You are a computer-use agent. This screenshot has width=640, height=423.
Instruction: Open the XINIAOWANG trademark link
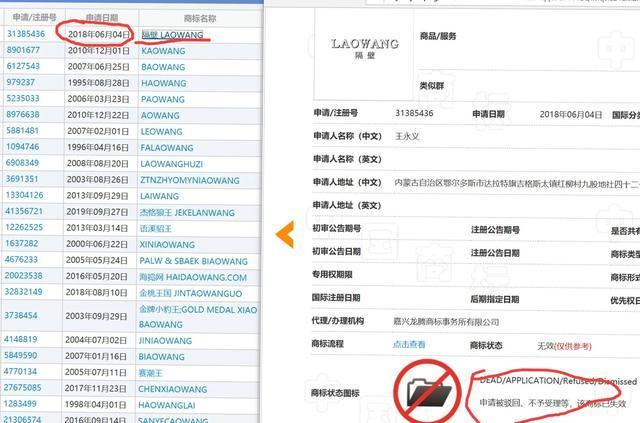tap(167, 245)
